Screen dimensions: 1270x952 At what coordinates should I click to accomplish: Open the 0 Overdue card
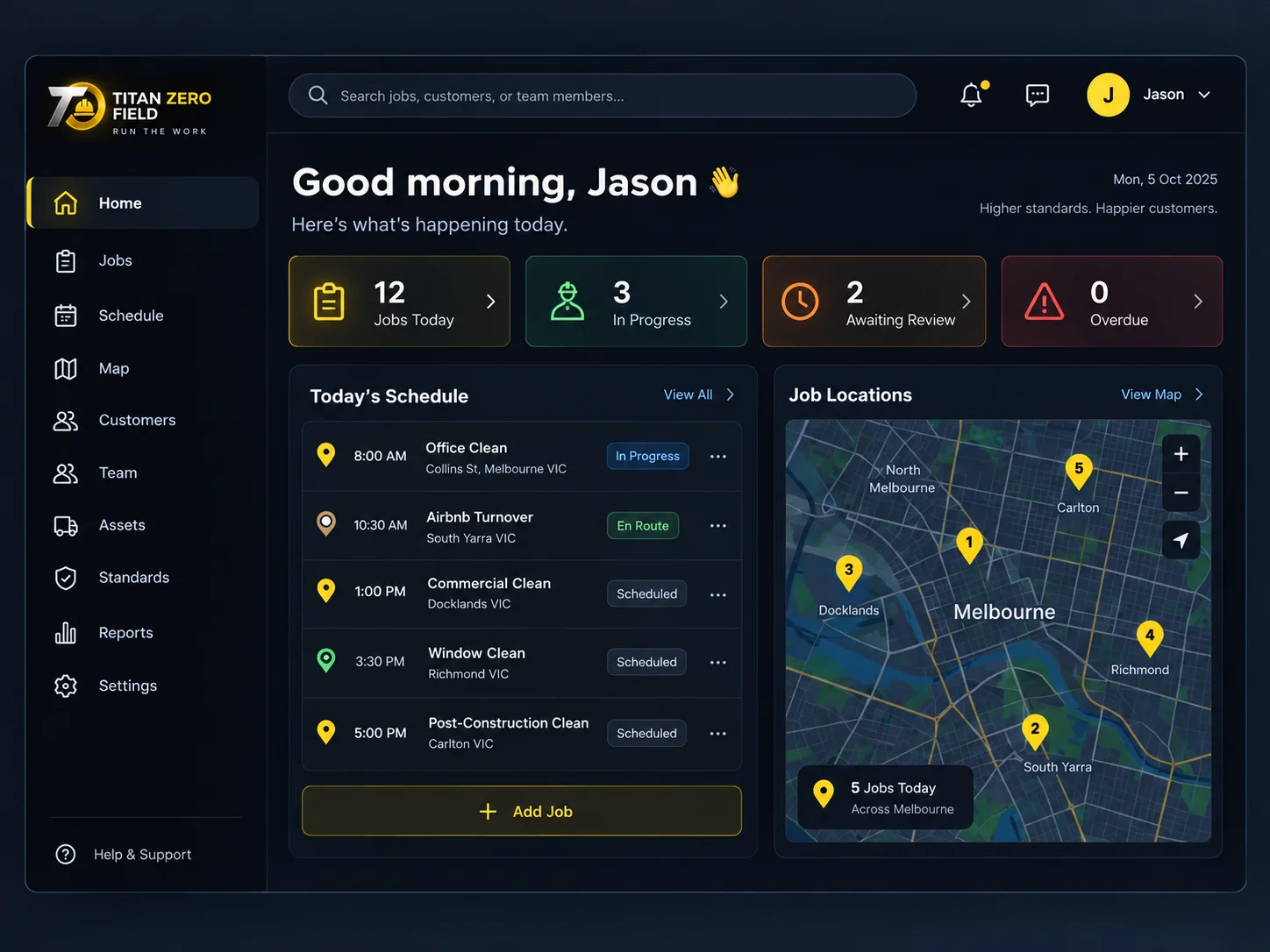(x=1111, y=302)
